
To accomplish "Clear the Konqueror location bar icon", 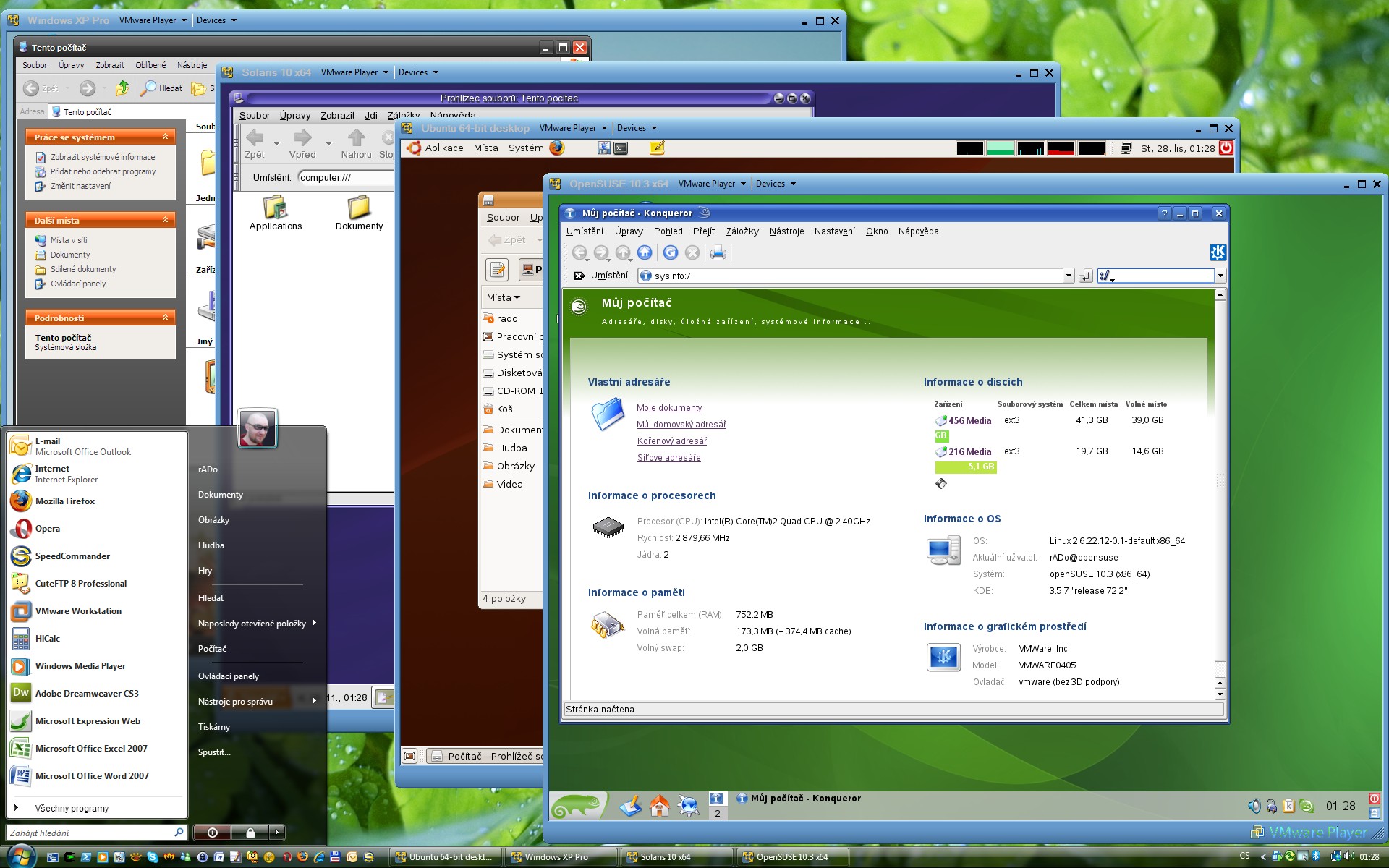I will click(579, 276).
